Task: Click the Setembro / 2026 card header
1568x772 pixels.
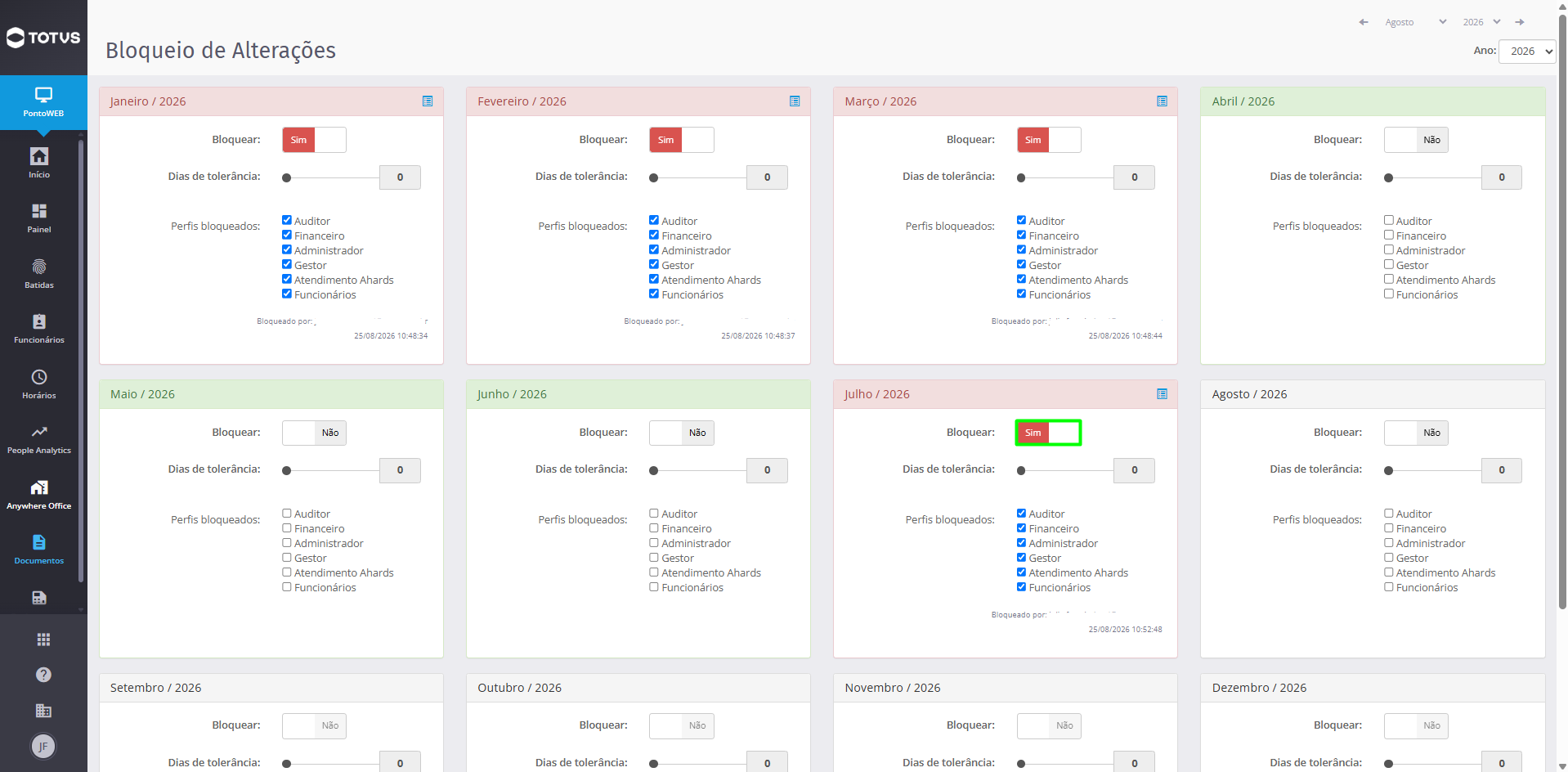Action: [x=271, y=688]
